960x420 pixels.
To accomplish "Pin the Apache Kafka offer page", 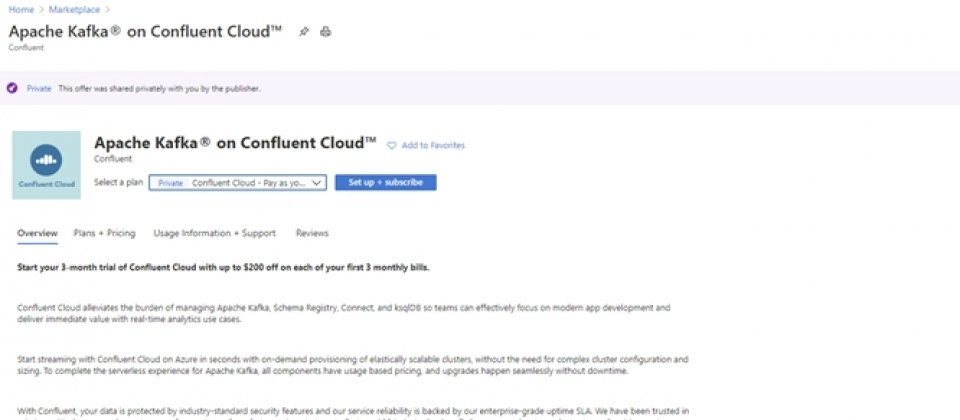I will click(304, 32).
